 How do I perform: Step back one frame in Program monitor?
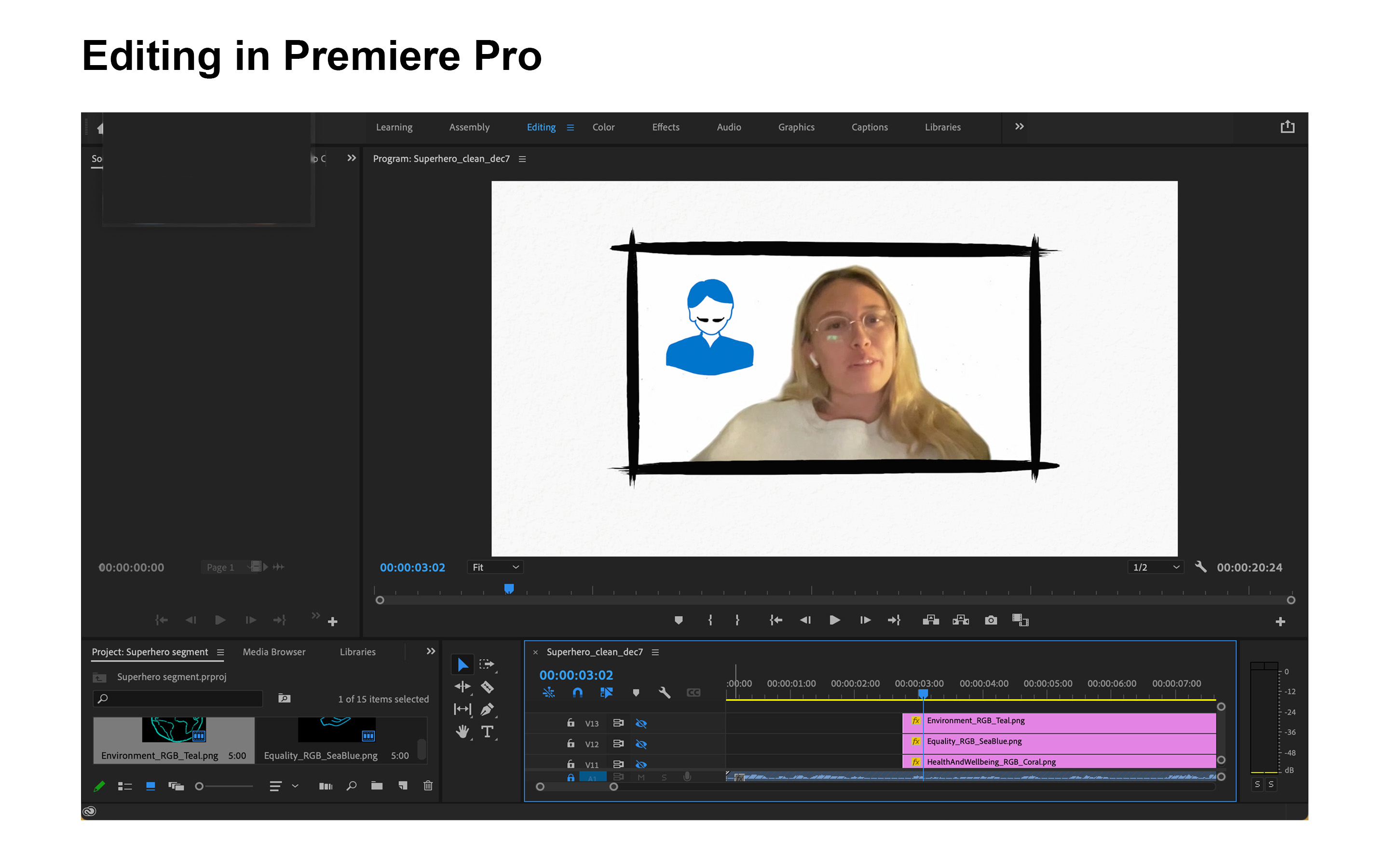pos(805,620)
